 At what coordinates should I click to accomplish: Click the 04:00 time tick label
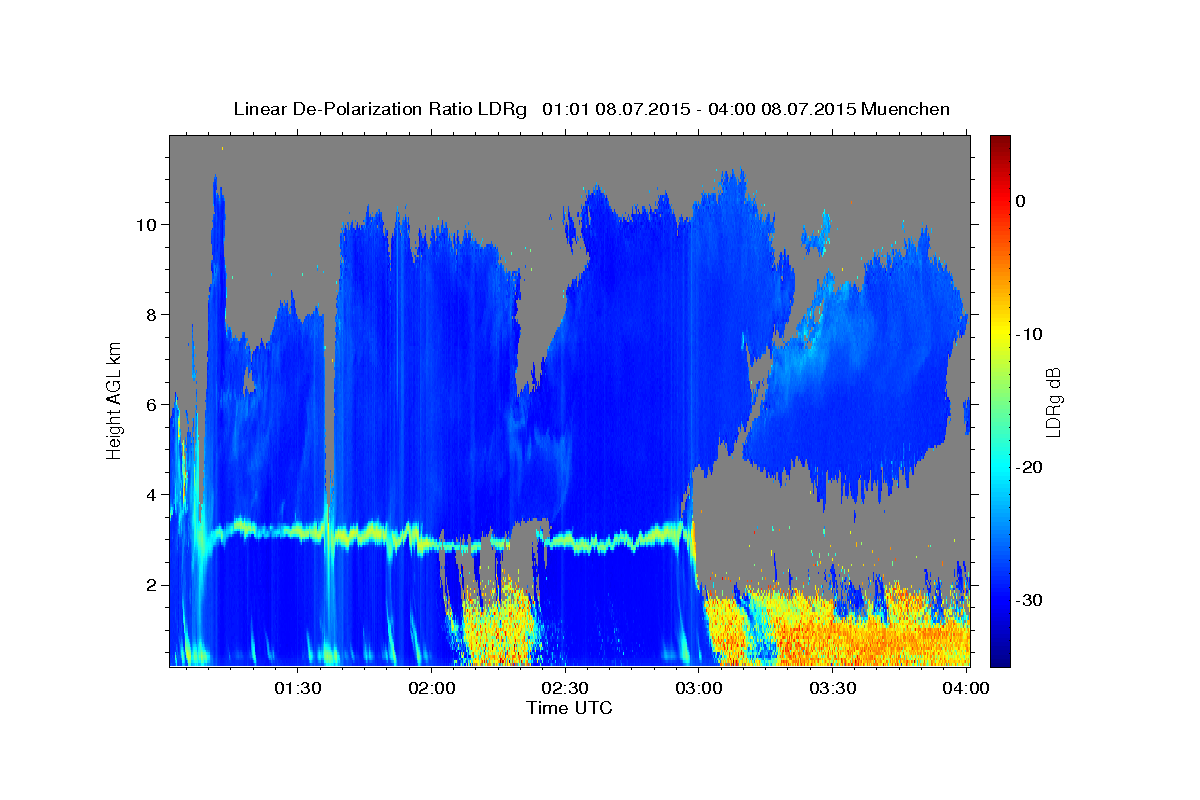pyautogui.click(x=966, y=688)
